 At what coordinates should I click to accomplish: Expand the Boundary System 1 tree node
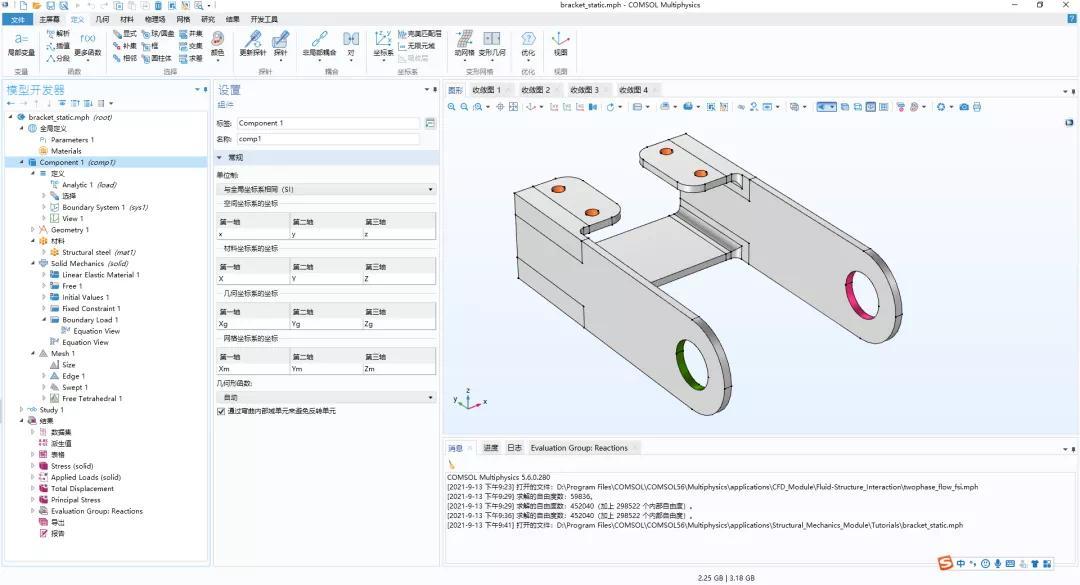[x=44, y=207]
